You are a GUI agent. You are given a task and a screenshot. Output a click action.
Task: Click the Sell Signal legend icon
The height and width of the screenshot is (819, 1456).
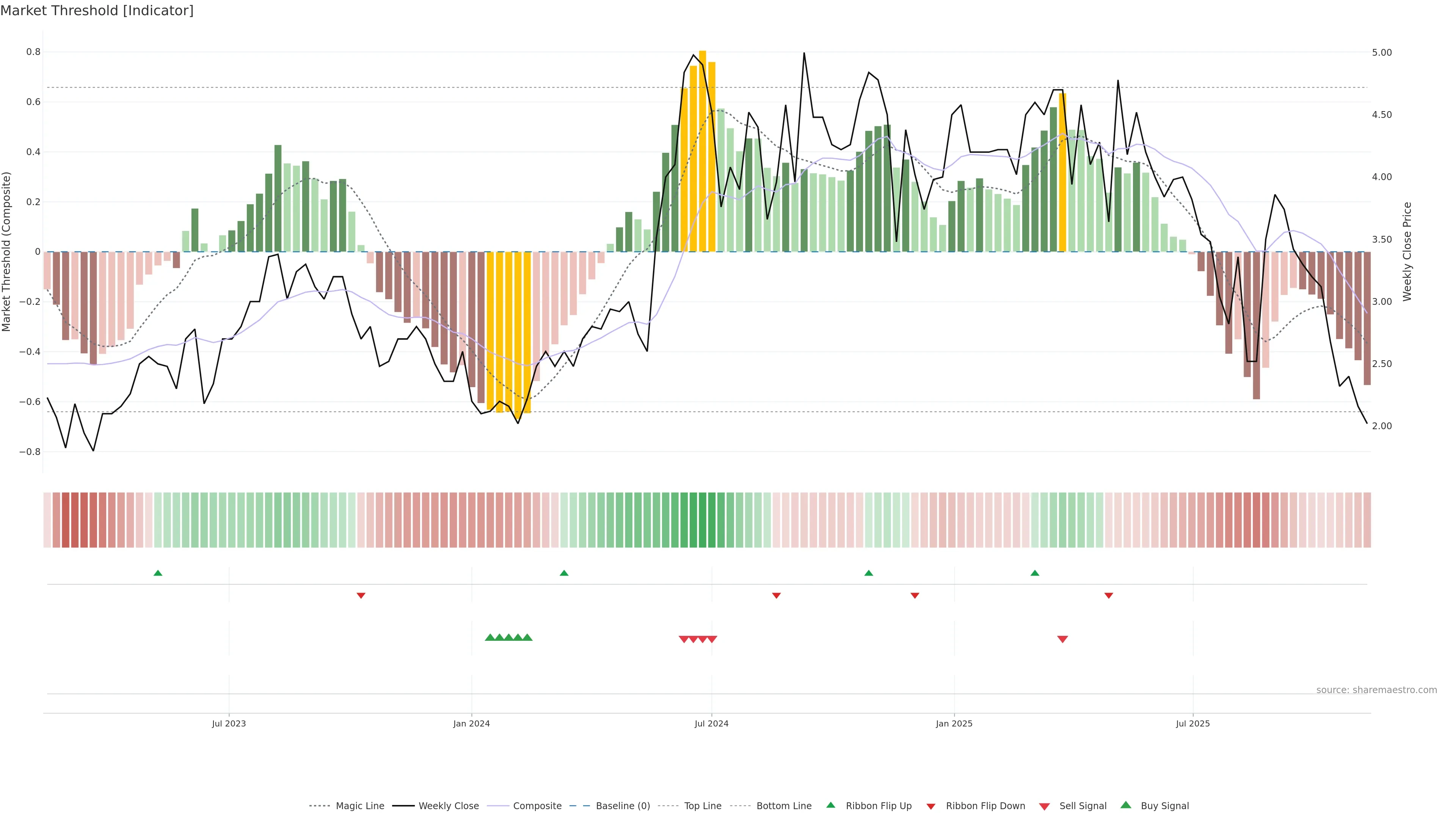tap(1045, 806)
